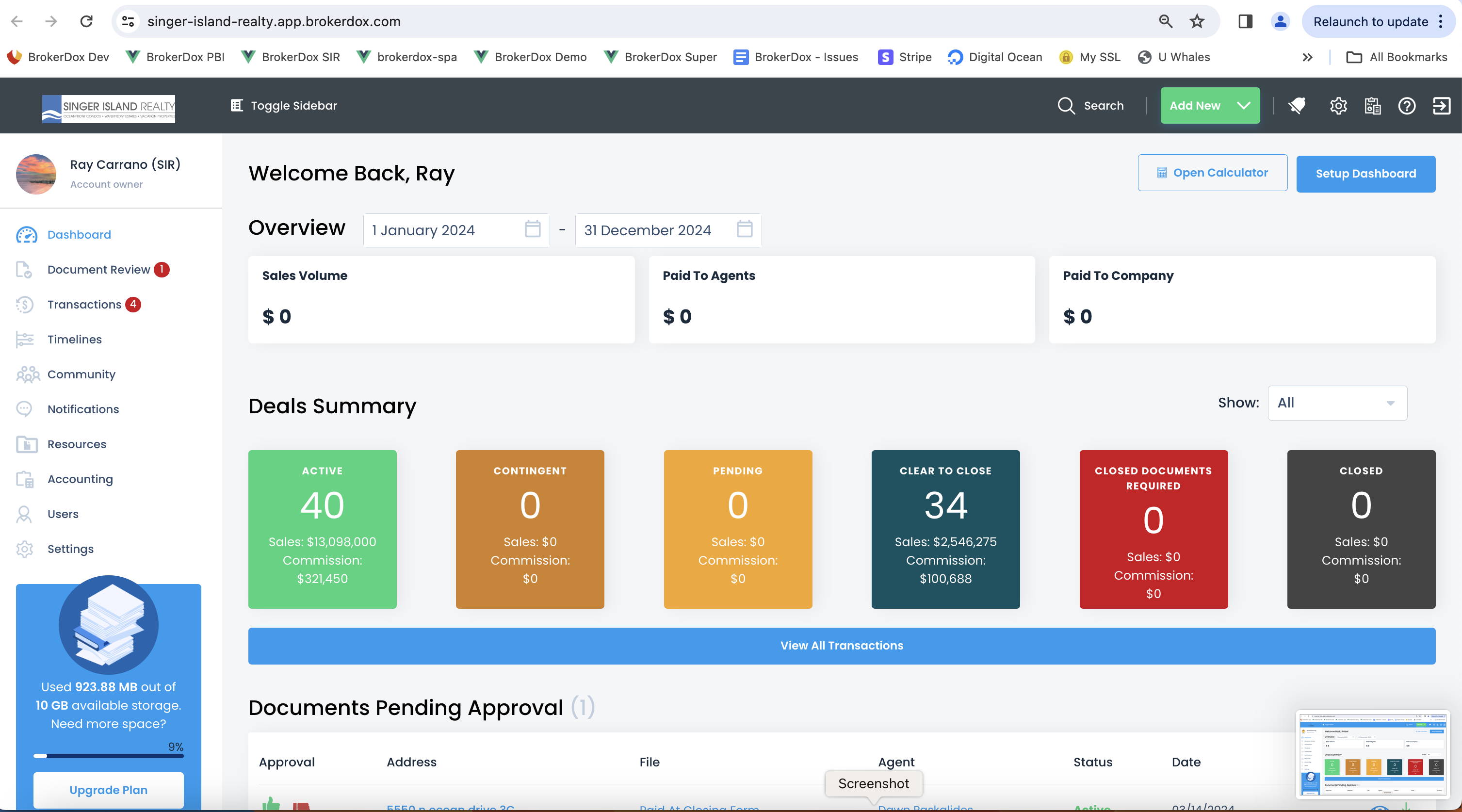Image resolution: width=1462 pixels, height=812 pixels.
Task: Click the dark Closed deals card
Action: [x=1361, y=529]
